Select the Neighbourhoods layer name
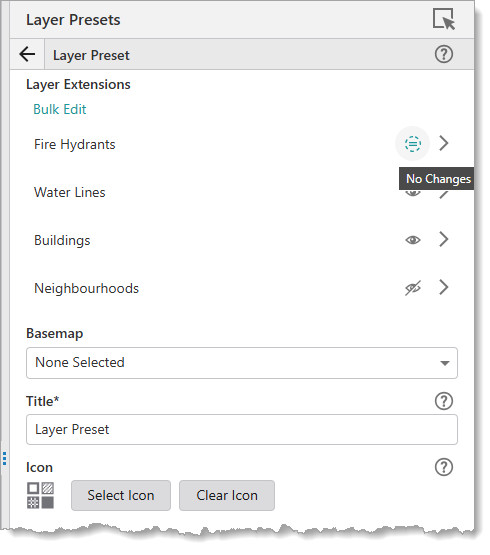Image resolution: width=490 pixels, height=555 pixels. 86,288
